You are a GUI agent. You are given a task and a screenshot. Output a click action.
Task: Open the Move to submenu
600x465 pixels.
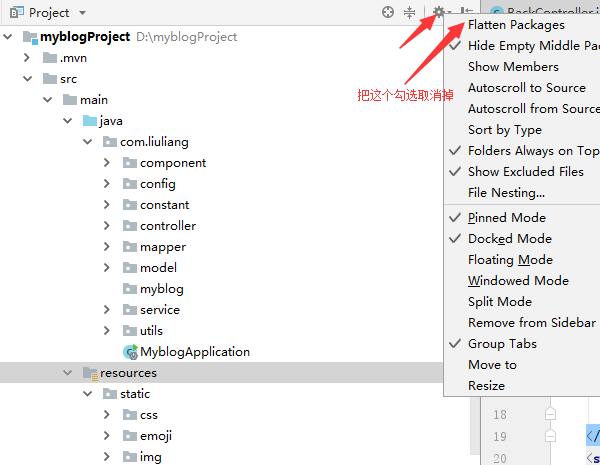(x=522, y=365)
